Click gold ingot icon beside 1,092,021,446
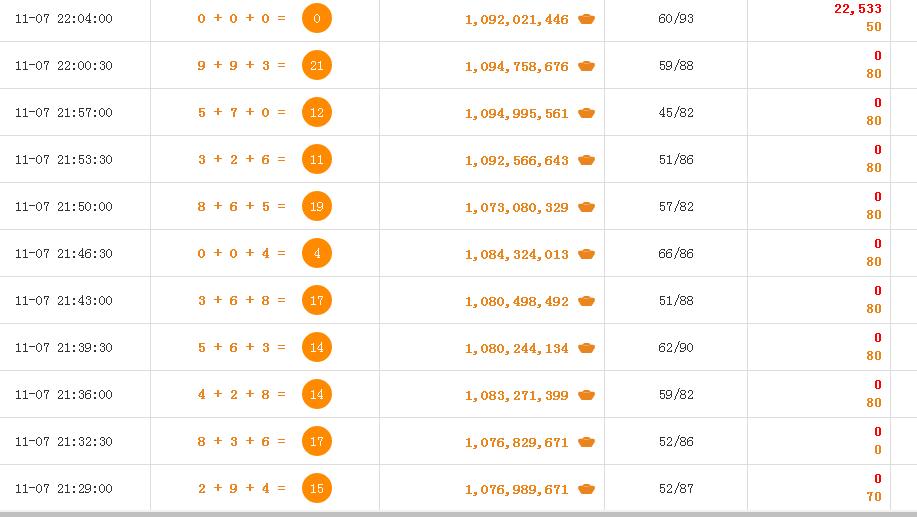Viewport: 917px width, 517px height. [586, 19]
